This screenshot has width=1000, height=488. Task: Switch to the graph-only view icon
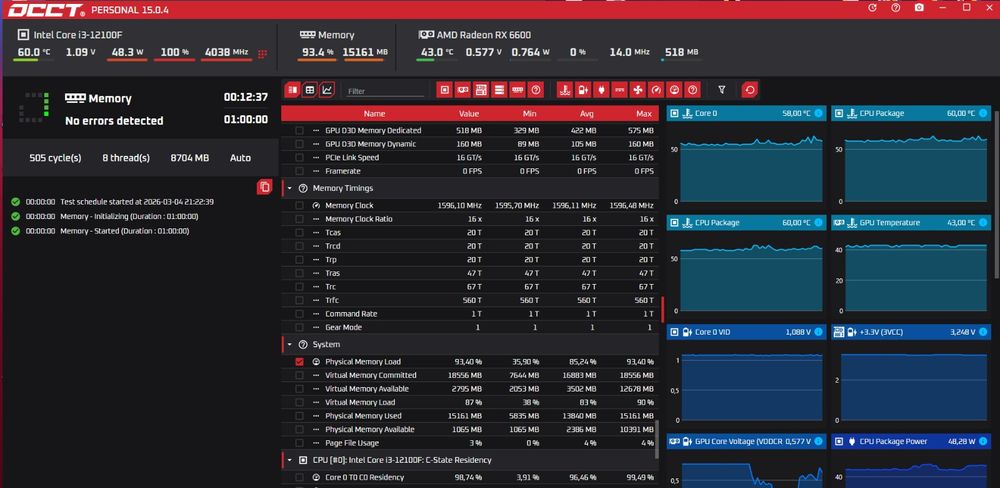click(x=327, y=90)
